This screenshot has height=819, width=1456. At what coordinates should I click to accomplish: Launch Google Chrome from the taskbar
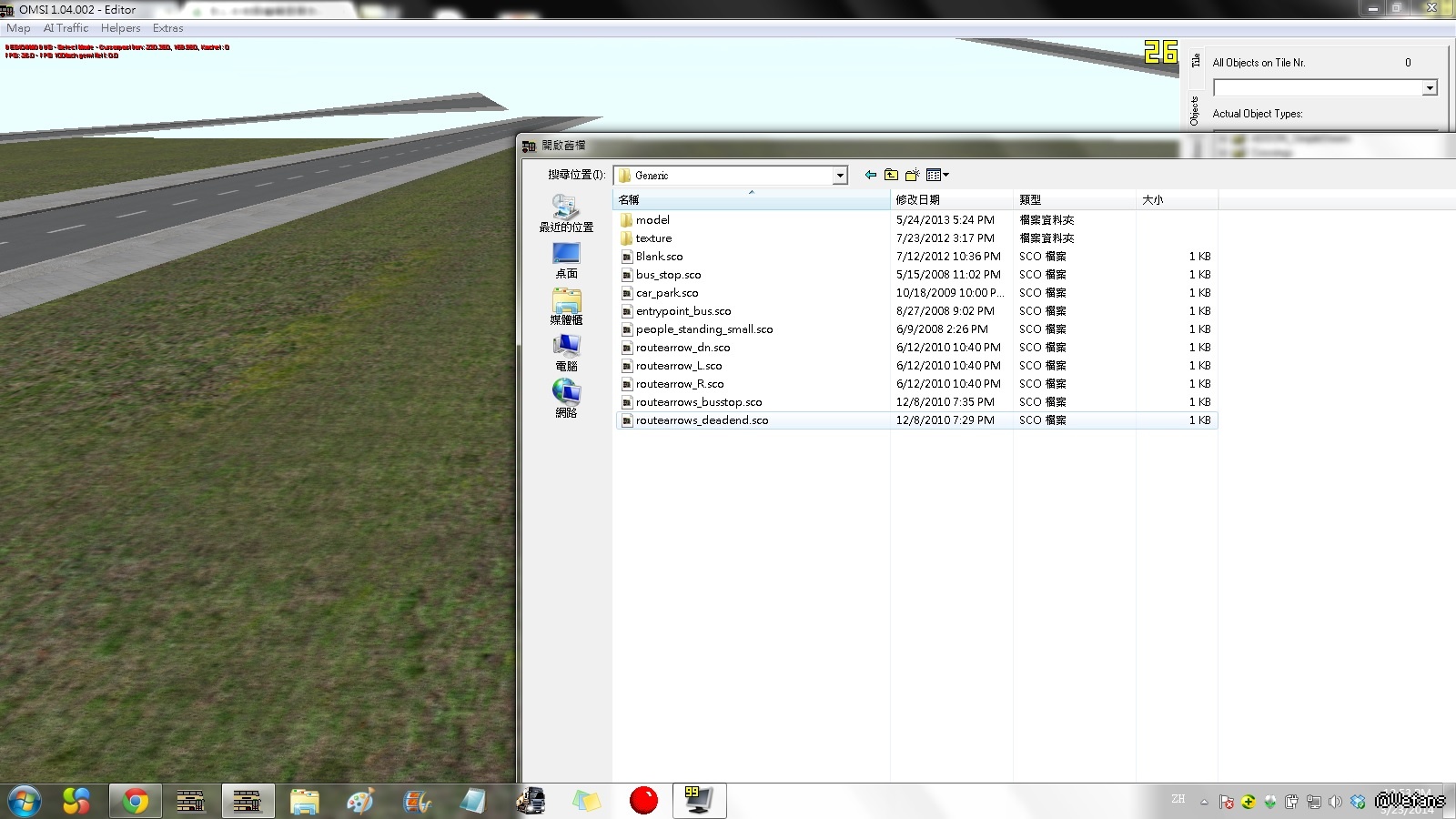[x=136, y=801]
